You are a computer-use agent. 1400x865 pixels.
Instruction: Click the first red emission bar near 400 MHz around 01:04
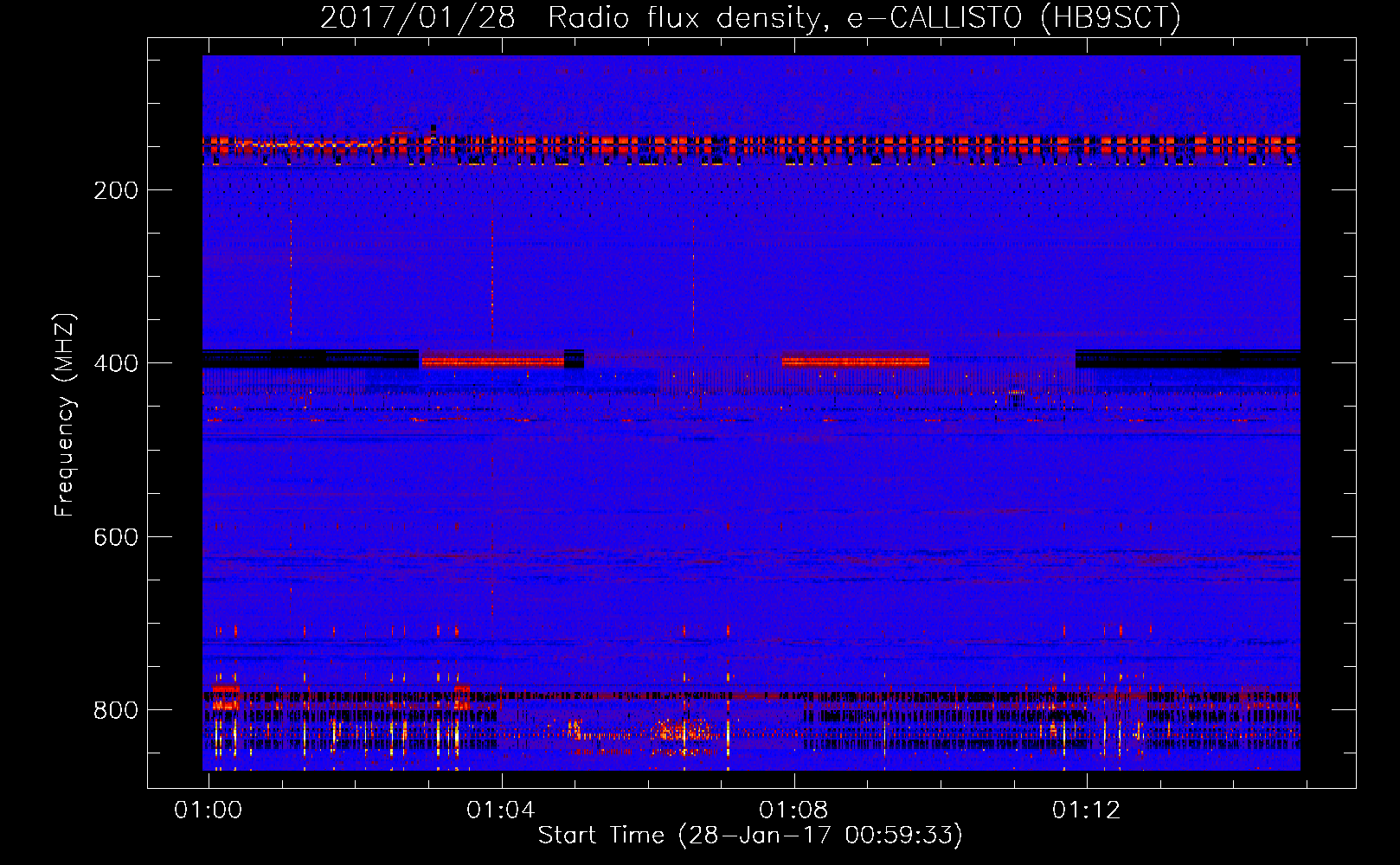492,360
